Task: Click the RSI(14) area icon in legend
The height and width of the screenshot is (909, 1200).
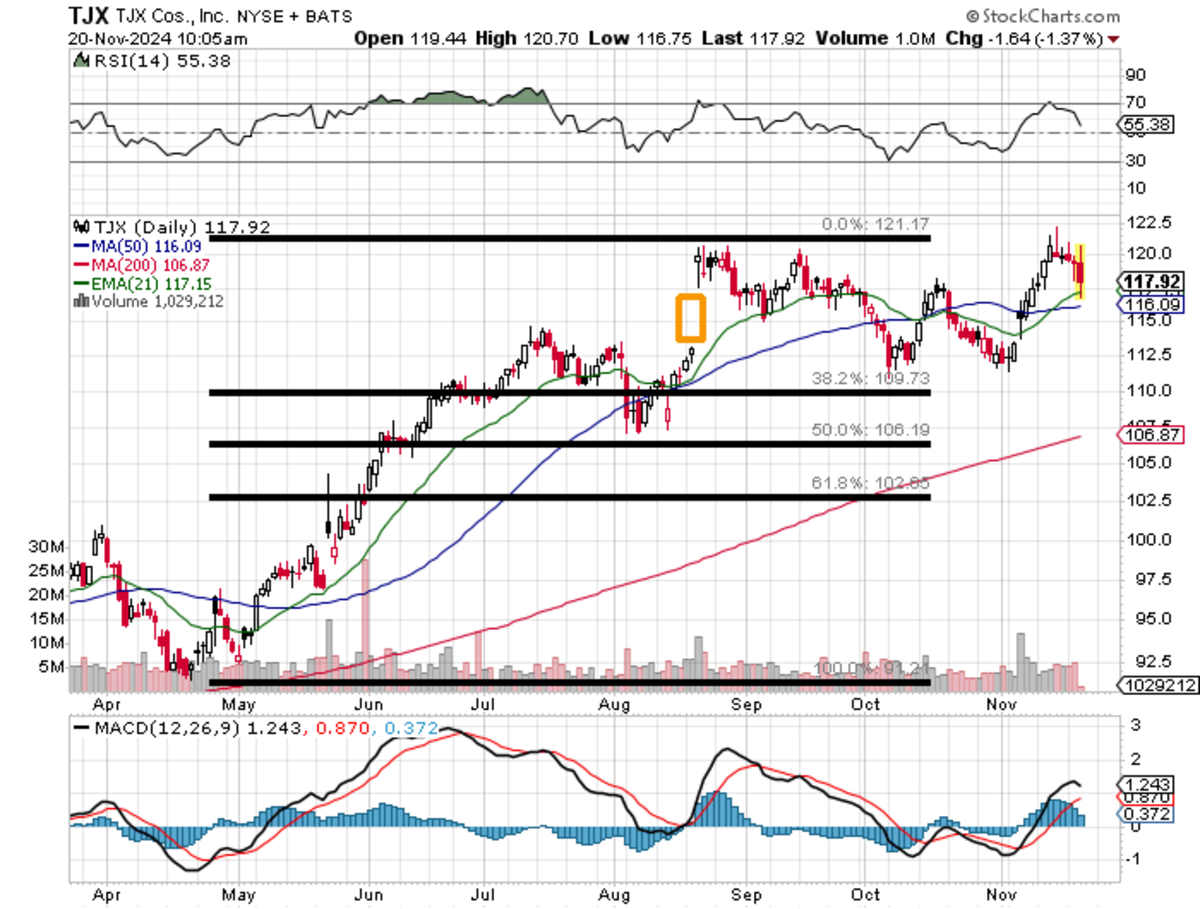Action: click(x=80, y=62)
